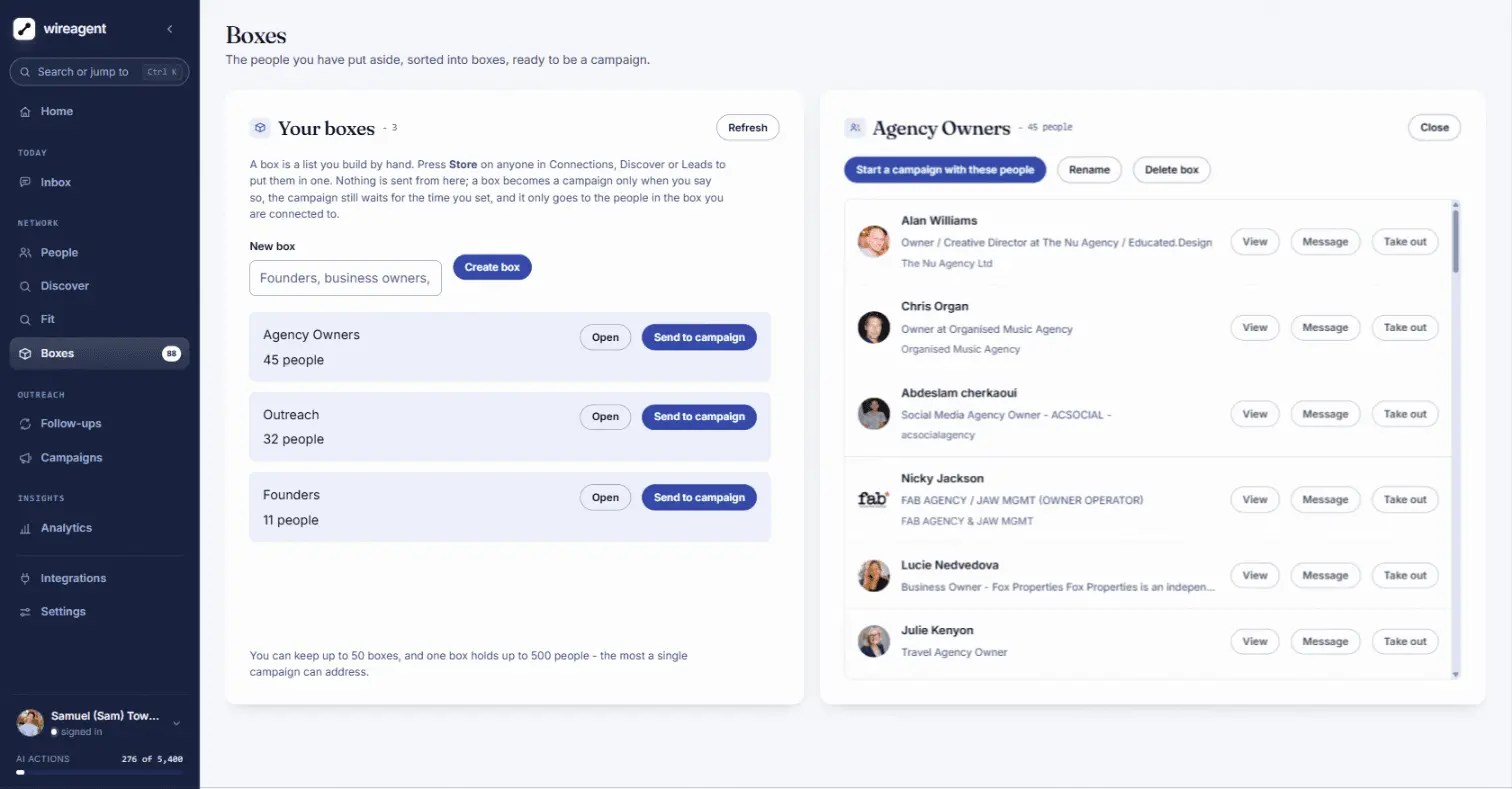Click the Settings sliders icon
This screenshot has width=1512, height=789.
[25, 612]
